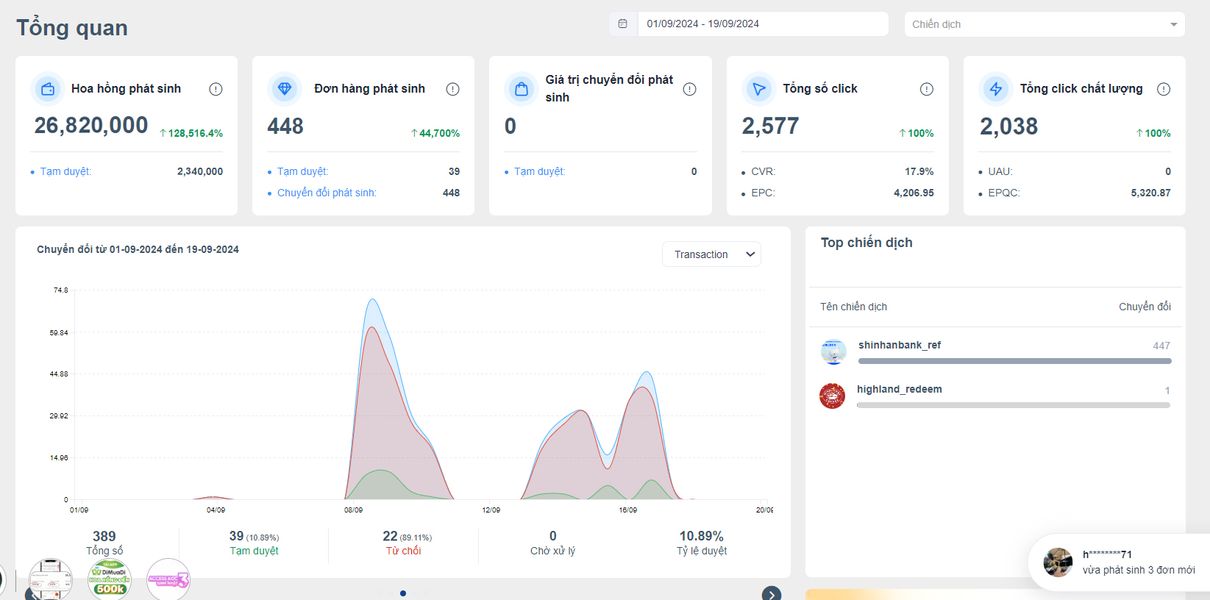Expand the Transaction chart type dropdown
This screenshot has width=1210, height=600.
point(711,254)
